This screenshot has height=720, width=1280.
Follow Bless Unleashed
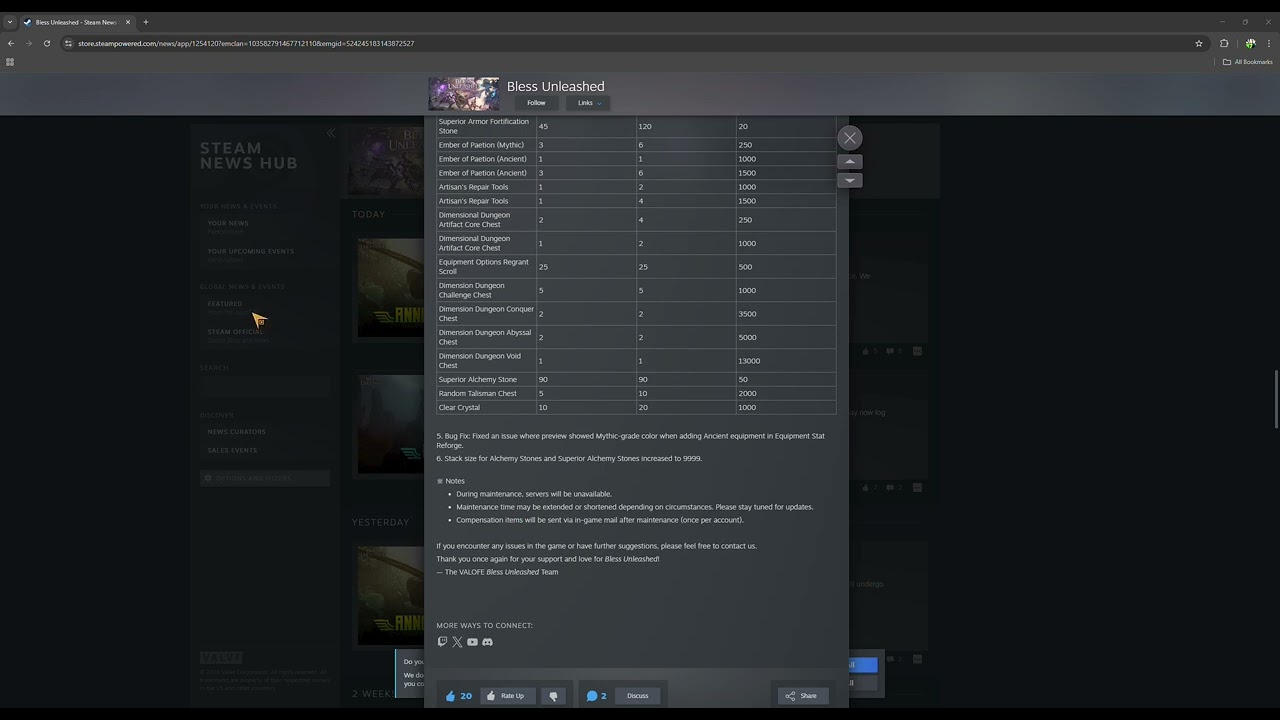point(536,103)
